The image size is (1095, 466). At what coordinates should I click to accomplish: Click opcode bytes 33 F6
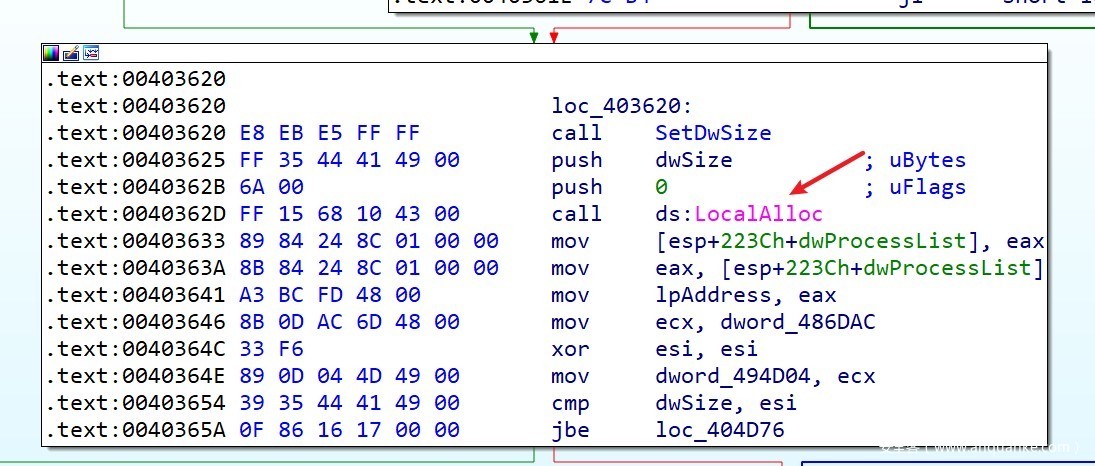tap(271, 349)
